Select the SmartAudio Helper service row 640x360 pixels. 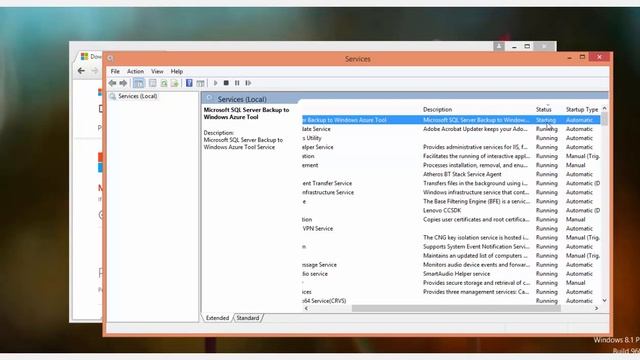coord(451,274)
